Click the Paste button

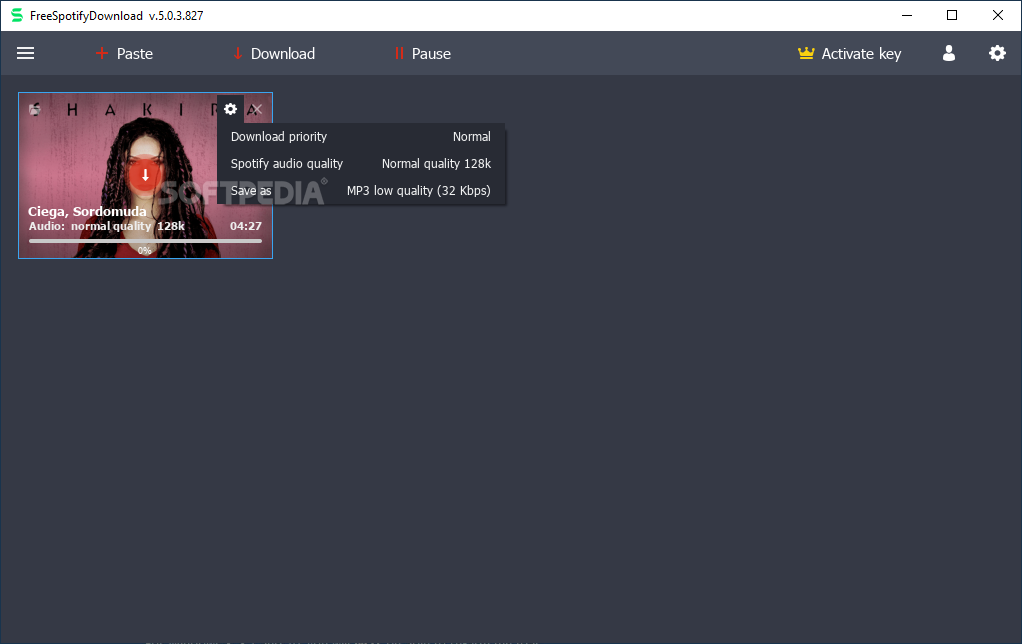coord(124,53)
